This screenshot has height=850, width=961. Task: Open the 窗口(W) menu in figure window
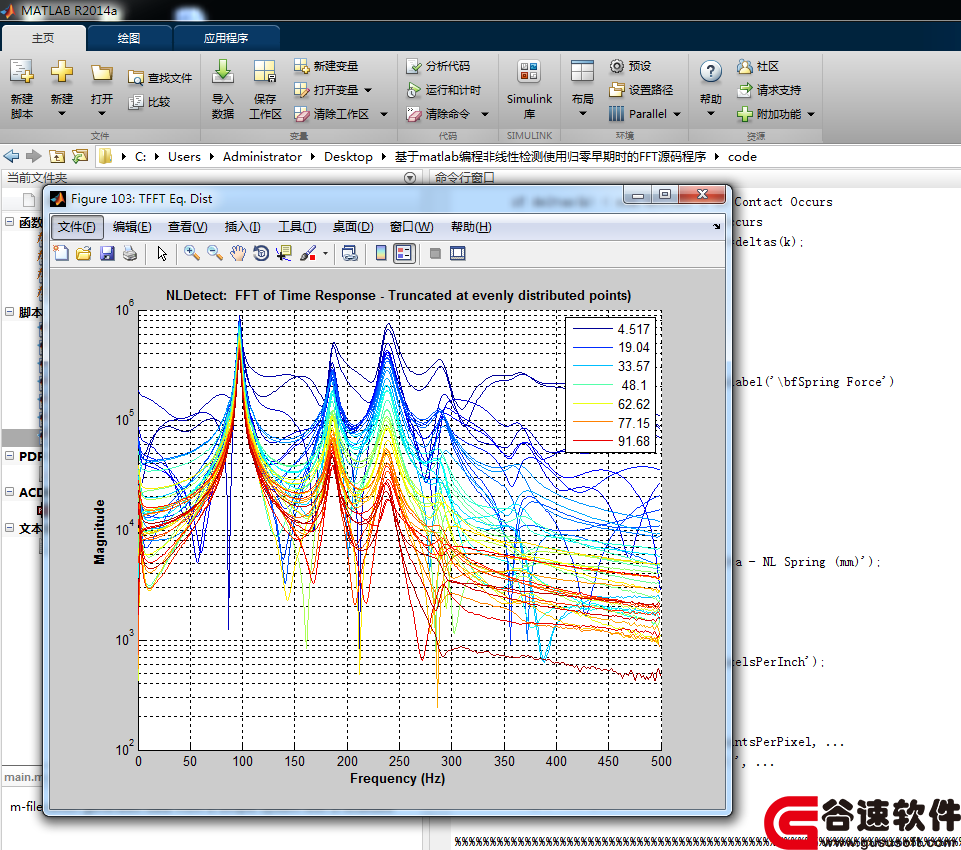411,227
